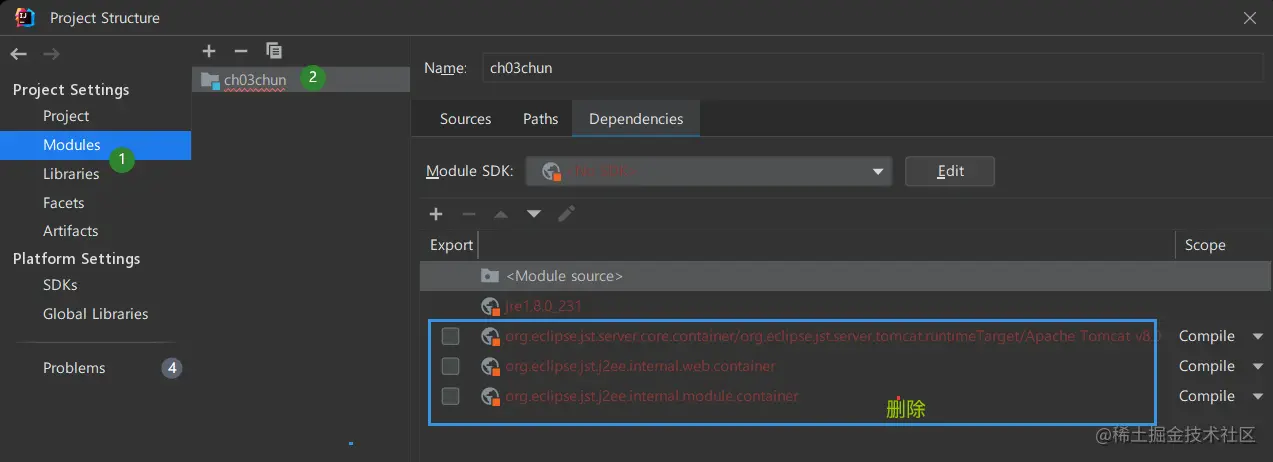Image resolution: width=1273 pixels, height=462 pixels.
Task: Toggle export for j2ee internal.web.container
Action: point(451,366)
